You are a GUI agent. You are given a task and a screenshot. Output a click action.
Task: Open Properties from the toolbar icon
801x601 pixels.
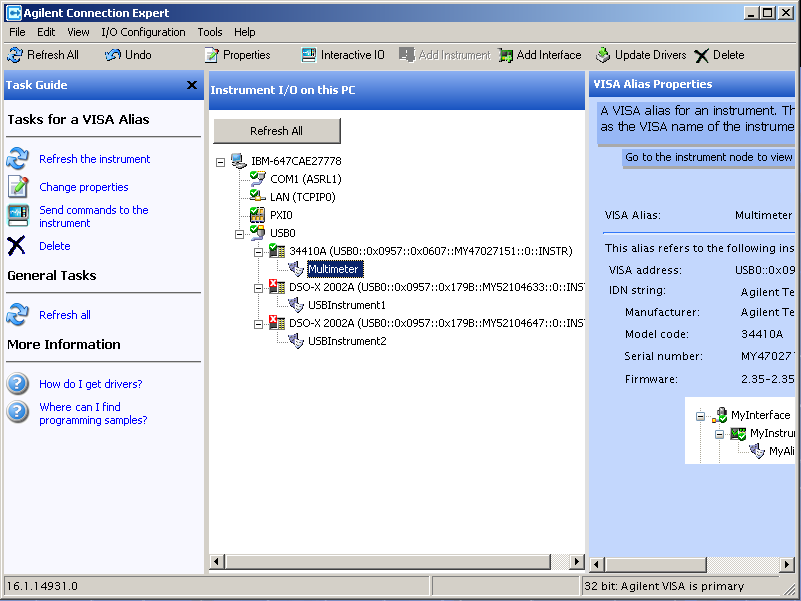point(211,55)
